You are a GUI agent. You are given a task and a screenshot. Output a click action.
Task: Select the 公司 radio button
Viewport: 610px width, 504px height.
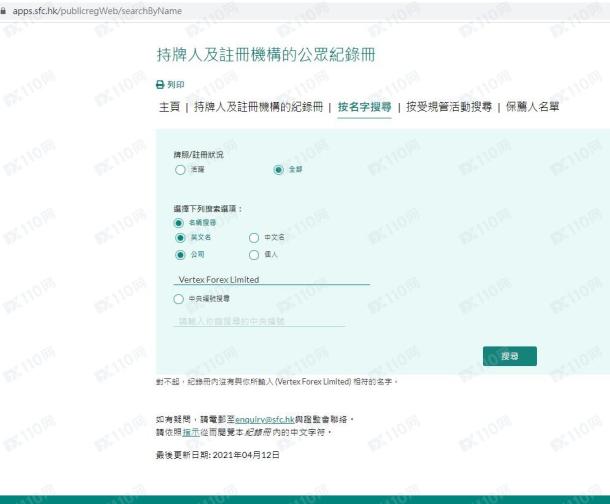pos(180,255)
